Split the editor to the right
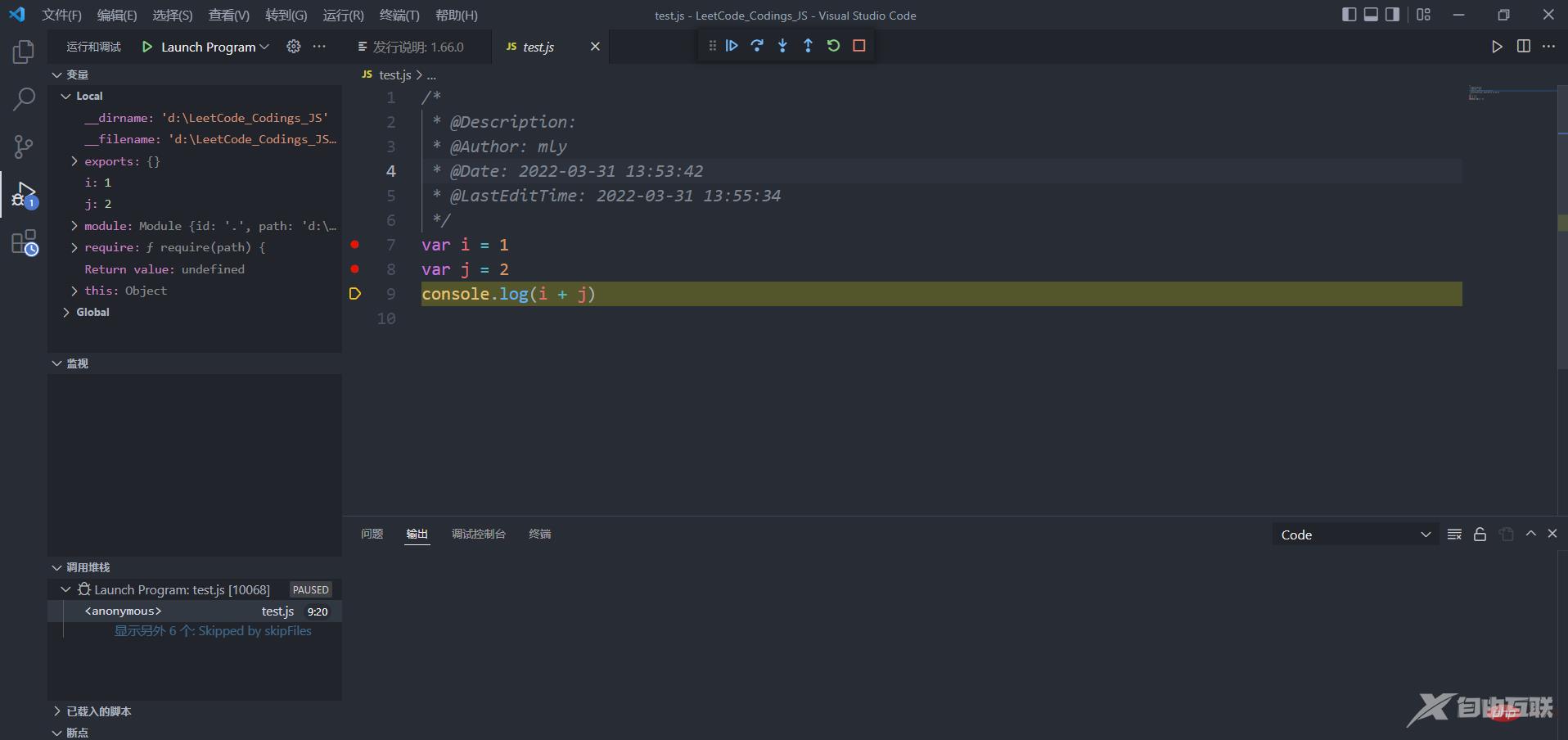The image size is (1568, 740). click(x=1523, y=47)
